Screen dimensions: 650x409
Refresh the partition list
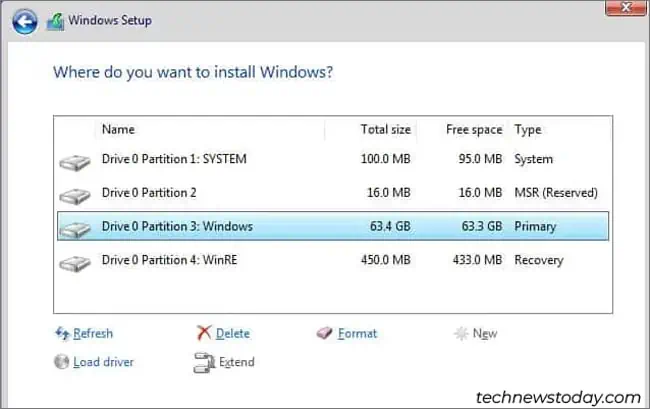coord(93,333)
